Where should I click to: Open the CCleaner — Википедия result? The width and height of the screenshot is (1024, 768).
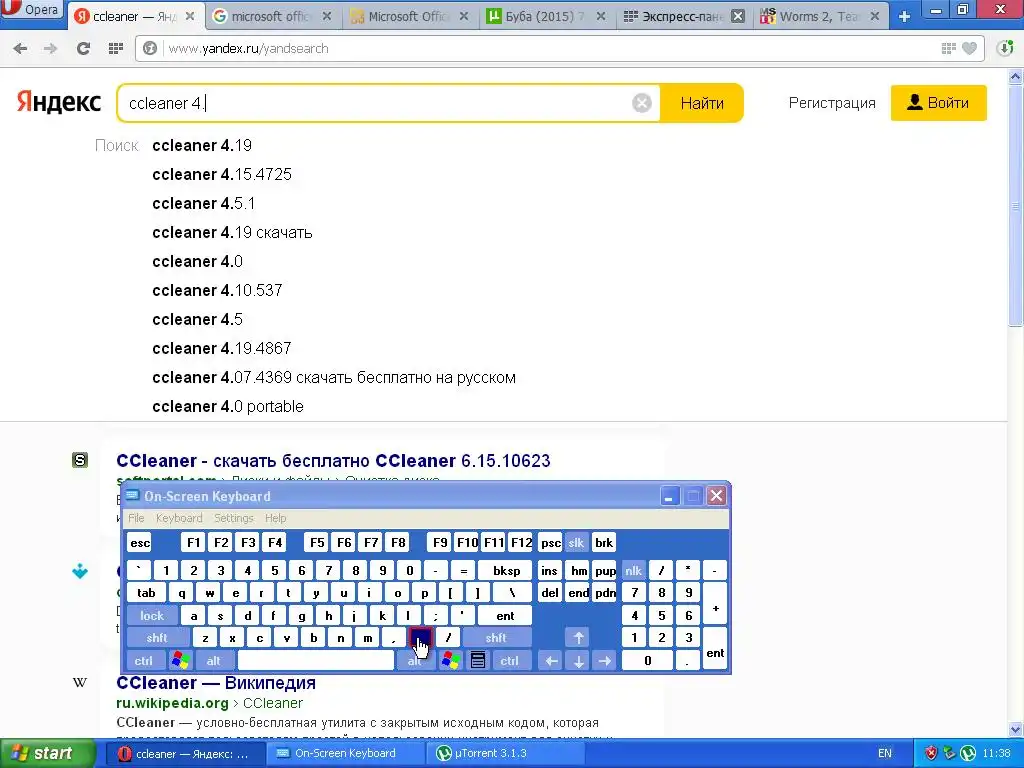216,682
